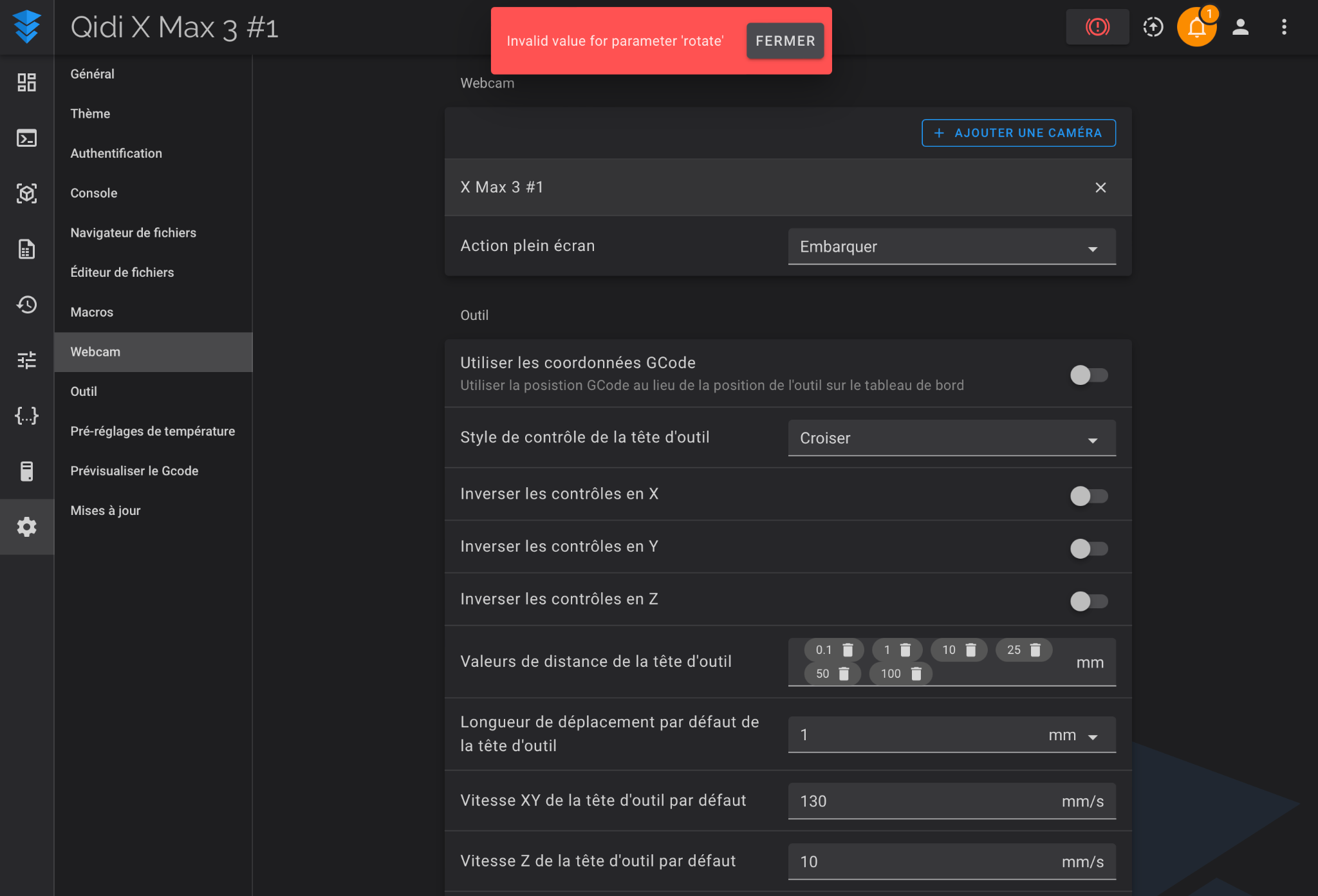Go to Pré-réglages de température section
The image size is (1318, 896).
click(153, 431)
